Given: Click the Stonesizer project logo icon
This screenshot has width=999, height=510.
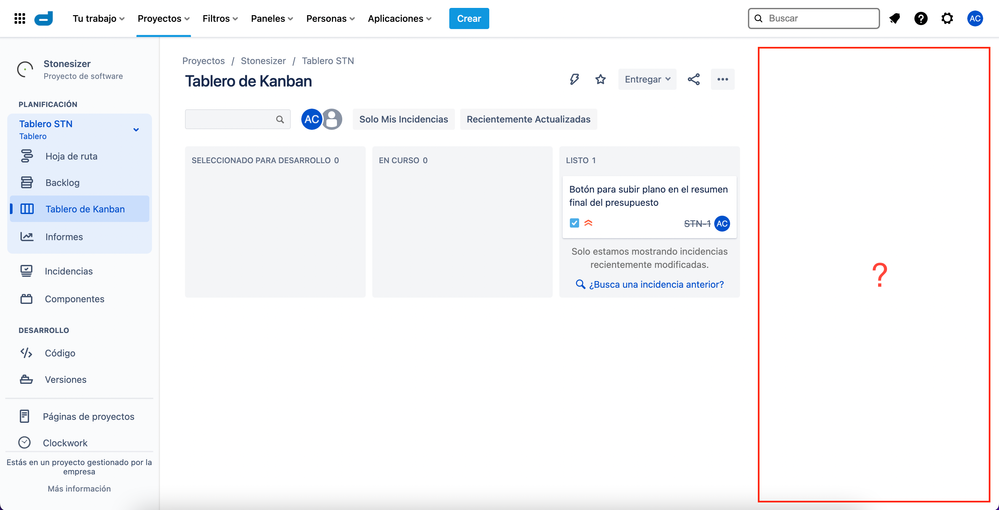Looking at the screenshot, I should [x=25, y=69].
